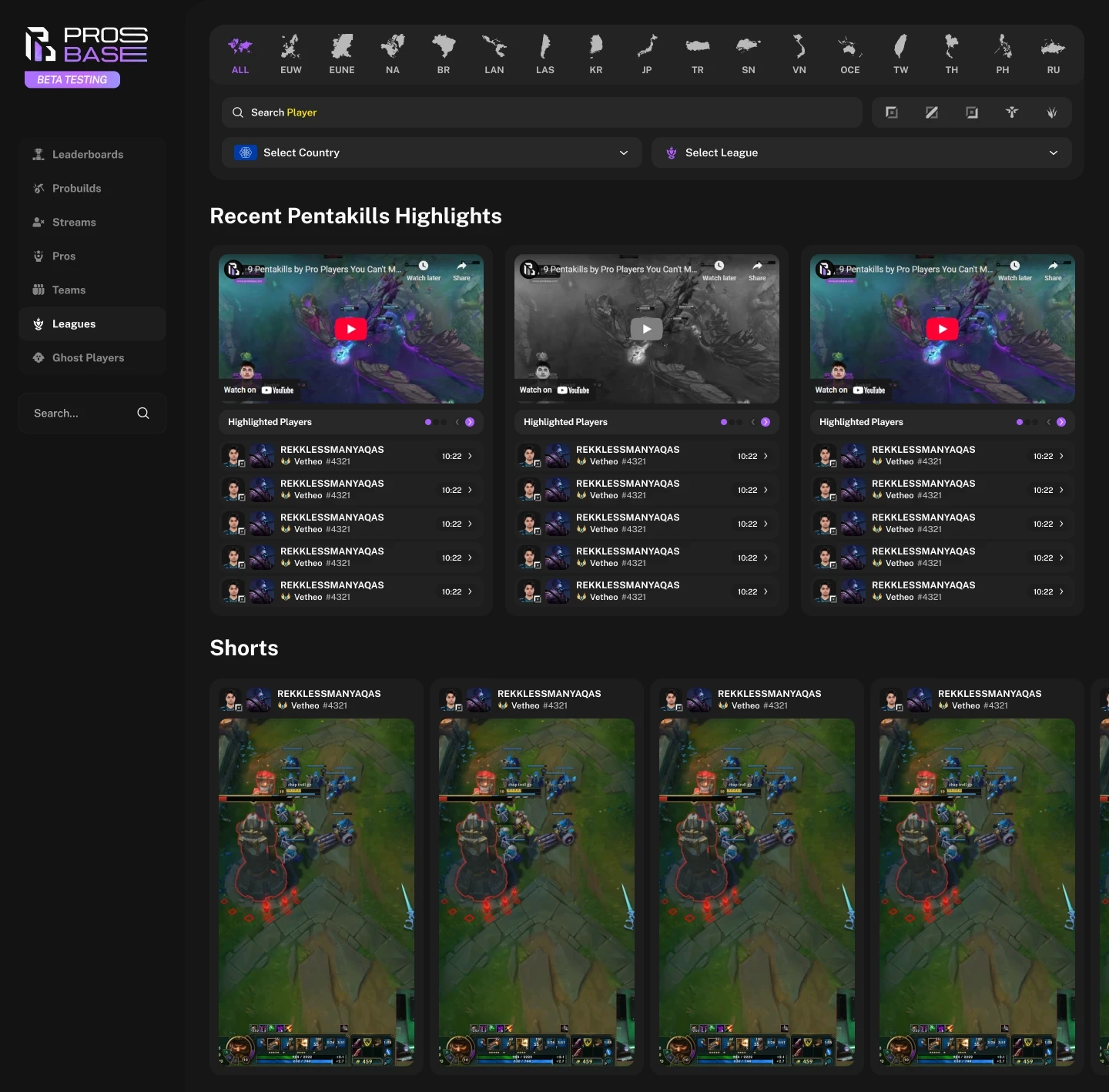Viewport: 1109px width, 1092px height.
Task: Filter players by Bot lane role icon
Action: tap(972, 112)
